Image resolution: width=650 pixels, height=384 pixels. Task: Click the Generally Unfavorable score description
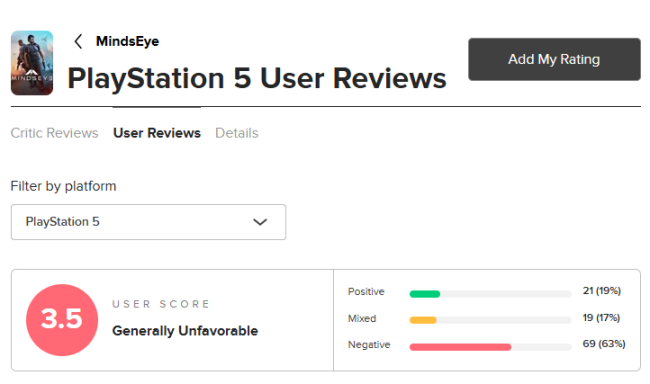click(185, 331)
